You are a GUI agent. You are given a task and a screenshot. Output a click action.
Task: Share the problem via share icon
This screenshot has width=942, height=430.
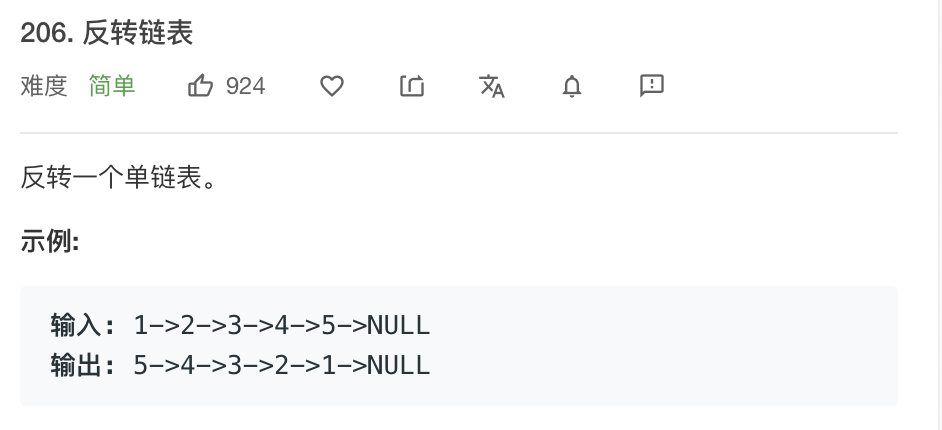tap(412, 86)
